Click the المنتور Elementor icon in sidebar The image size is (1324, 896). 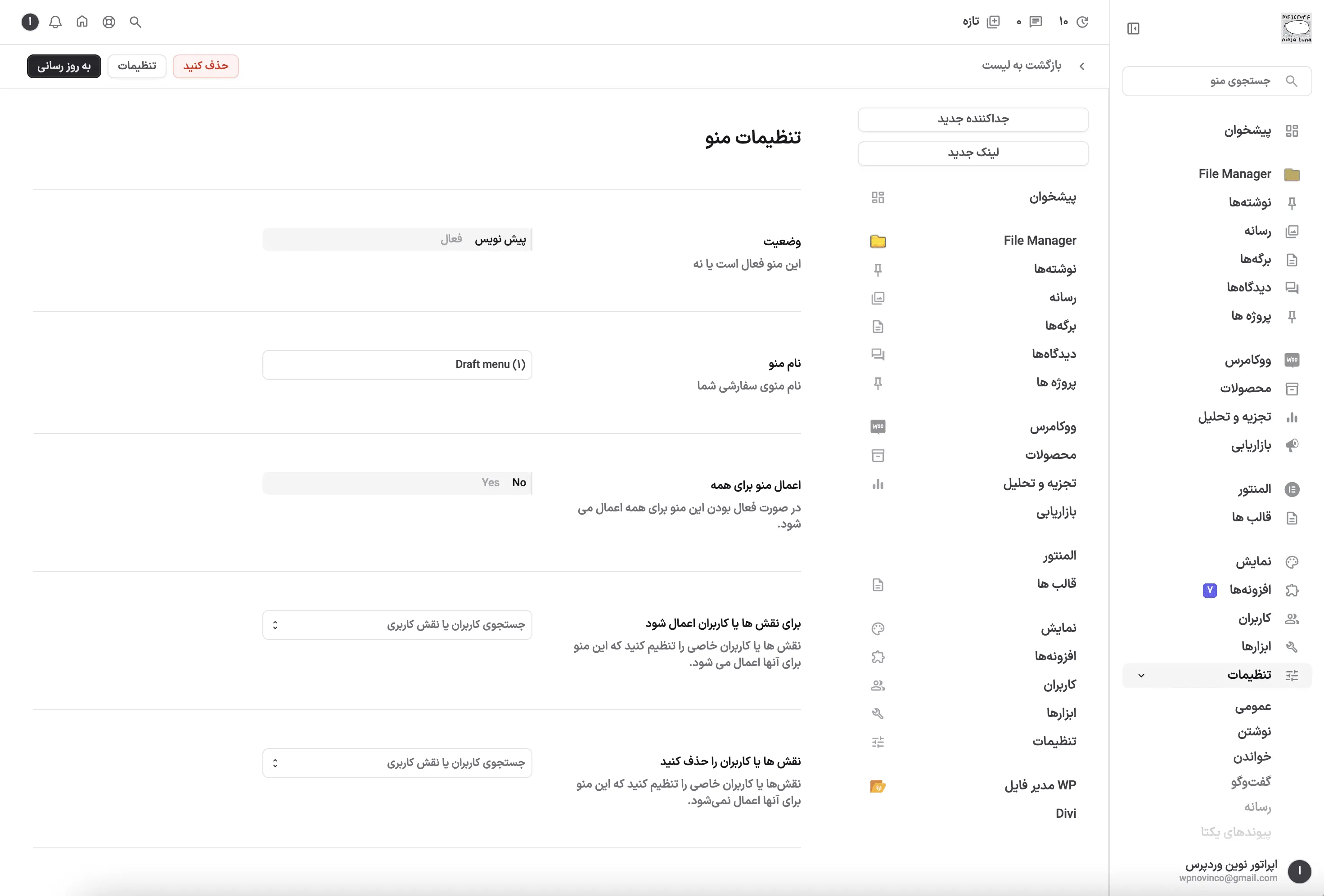[1292, 489]
